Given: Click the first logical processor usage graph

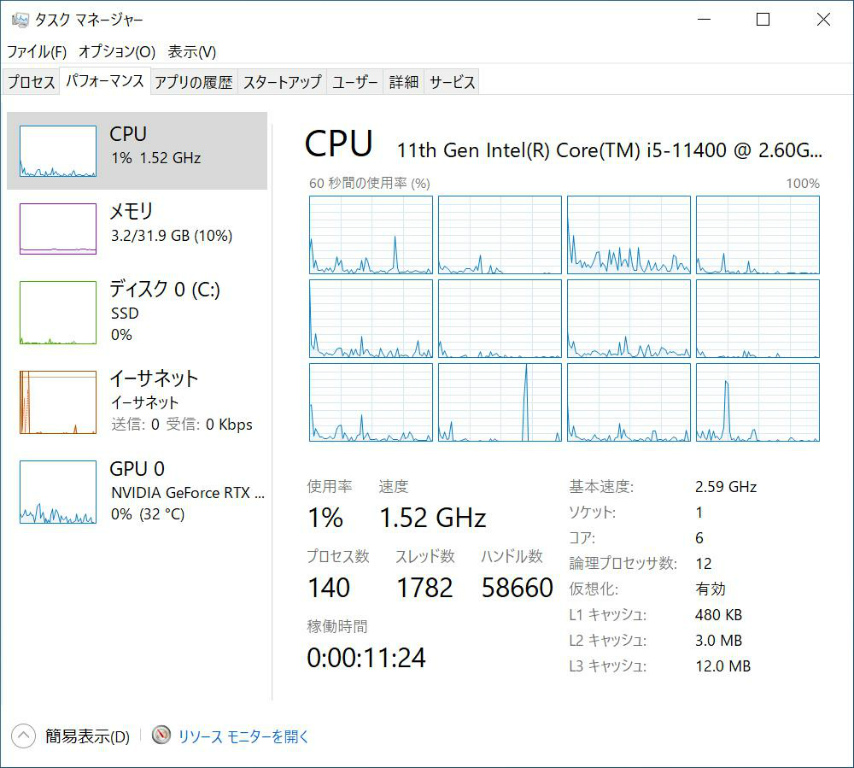Looking at the screenshot, I should tap(371, 235).
